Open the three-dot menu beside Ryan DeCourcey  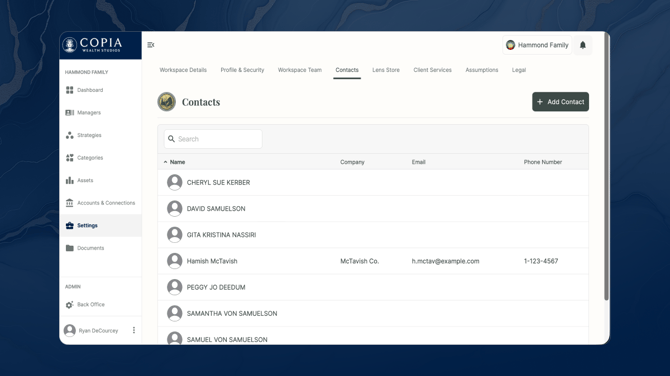pos(134,330)
